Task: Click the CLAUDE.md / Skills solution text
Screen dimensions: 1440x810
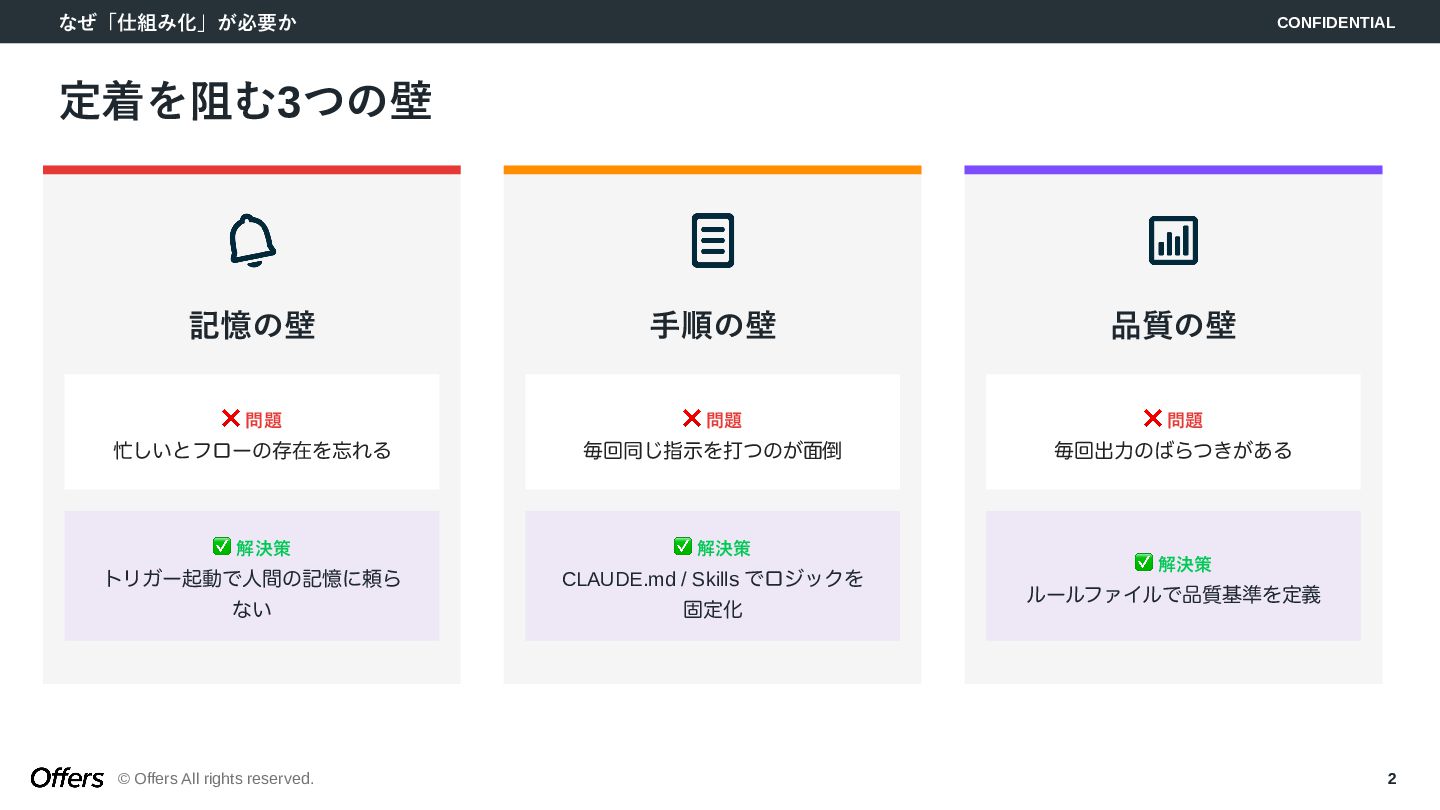Action: coord(713,579)
